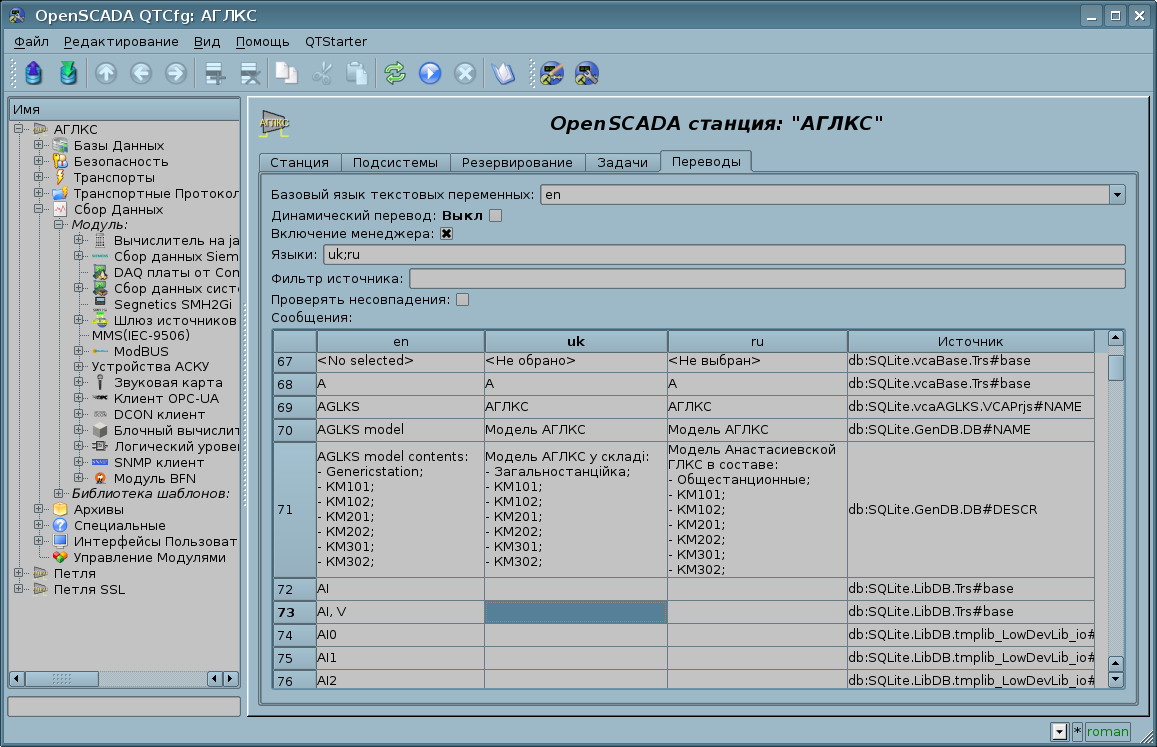The width and height of the screenshot is (1157, 747).
Task: Open the Помощь menu
Action: [263, 42]
